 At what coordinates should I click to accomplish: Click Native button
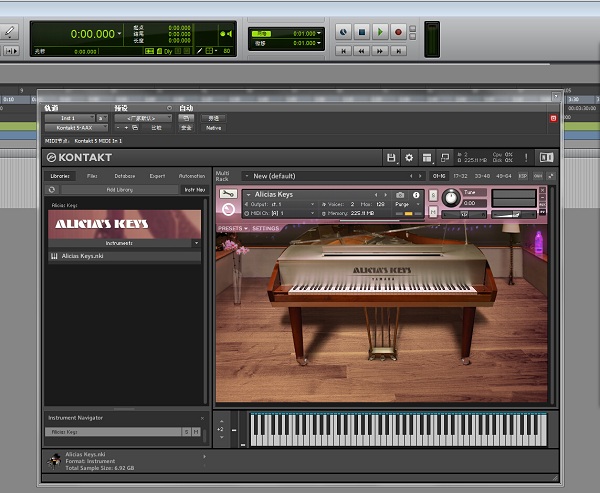tap(213, 128)
